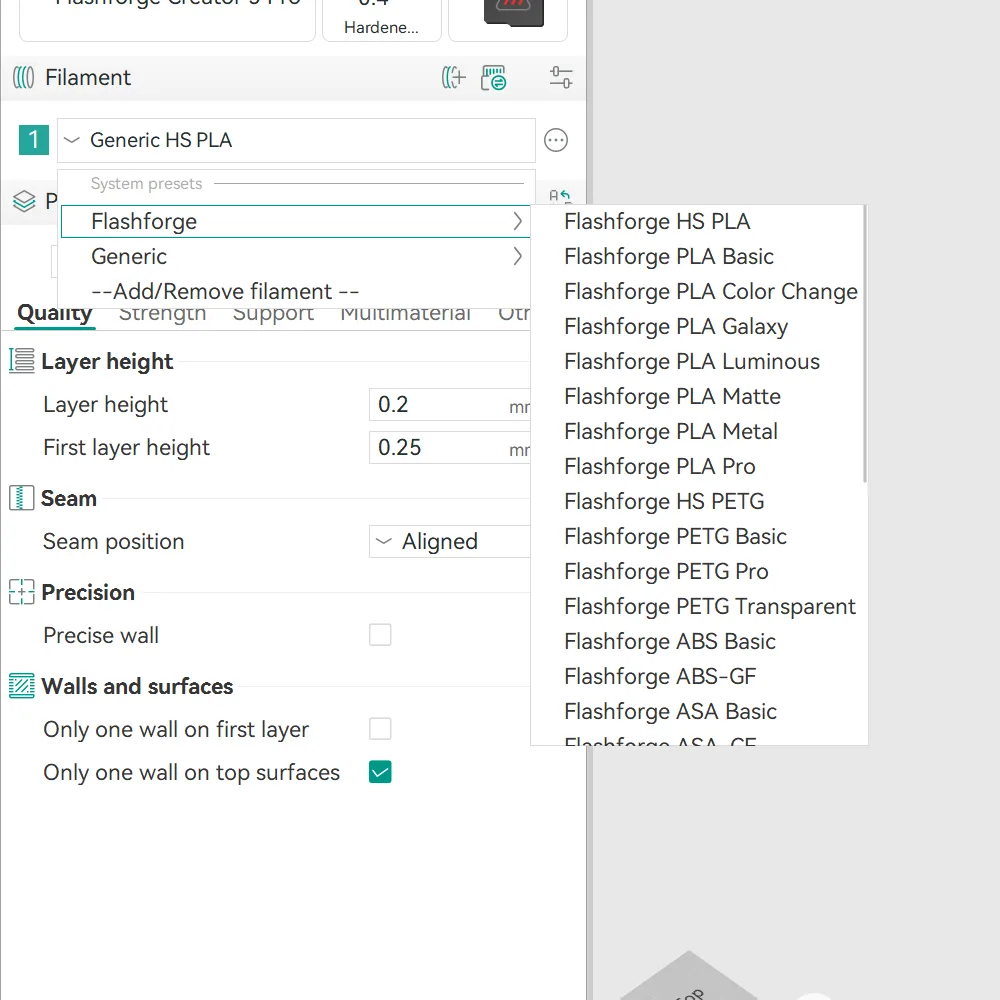
Task: Select Flashforge PLA Basic preset
Action: 698,256
